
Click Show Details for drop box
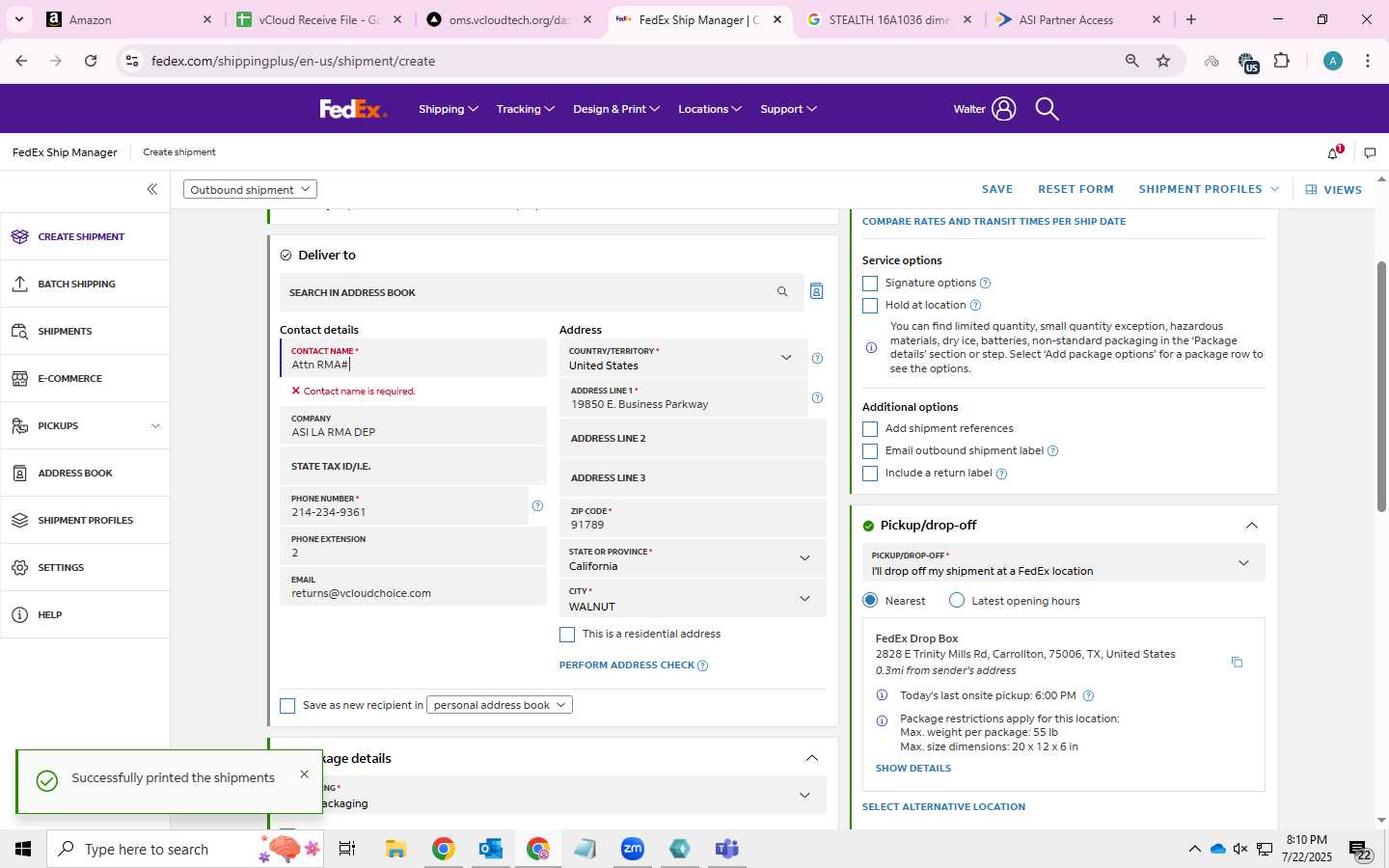(x=913, y=769)
